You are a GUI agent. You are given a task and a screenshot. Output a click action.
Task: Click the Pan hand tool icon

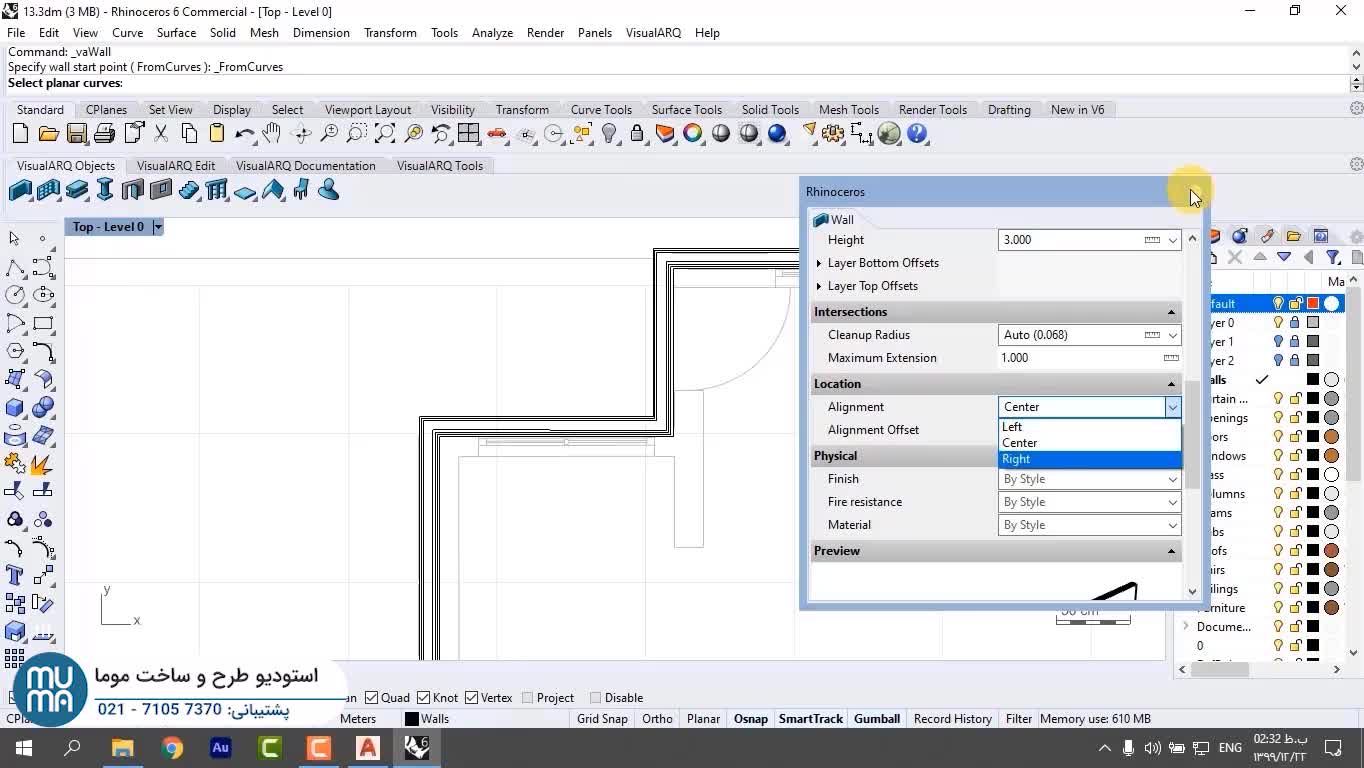(272, 134)
